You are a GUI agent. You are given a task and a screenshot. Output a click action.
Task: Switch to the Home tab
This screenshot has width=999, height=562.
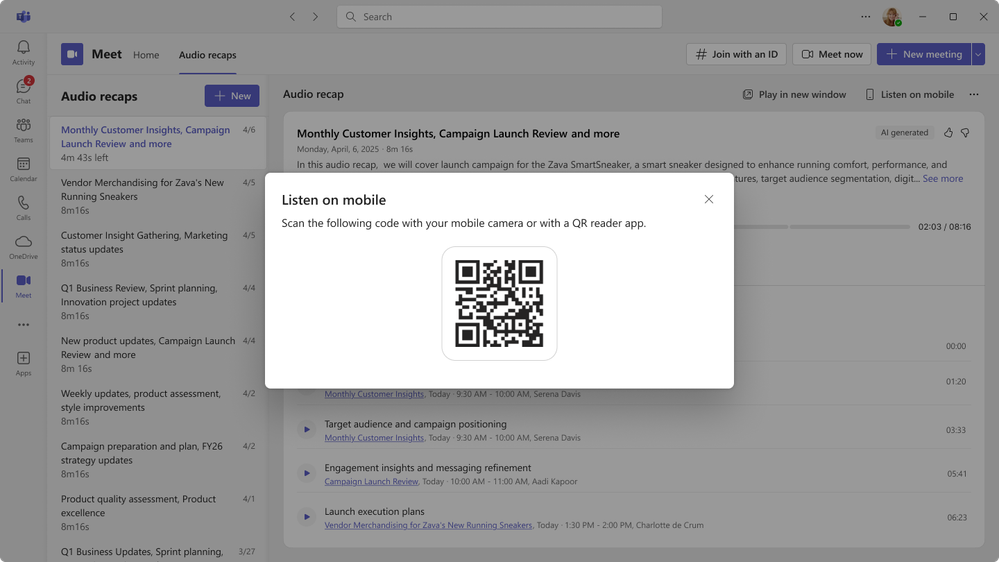(x=146, y=55)
